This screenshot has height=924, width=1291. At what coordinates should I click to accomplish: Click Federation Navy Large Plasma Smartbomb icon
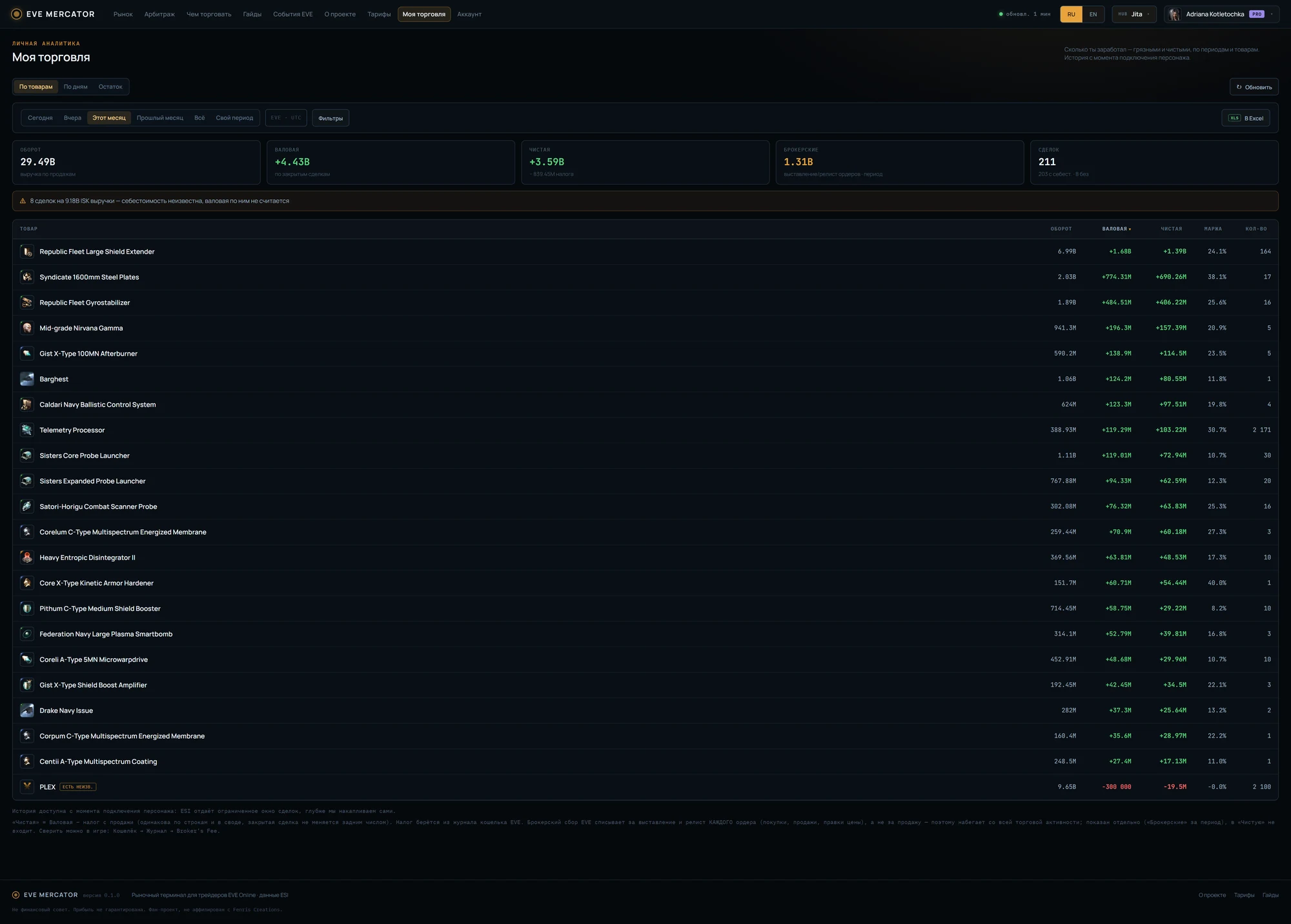[26, 634]
